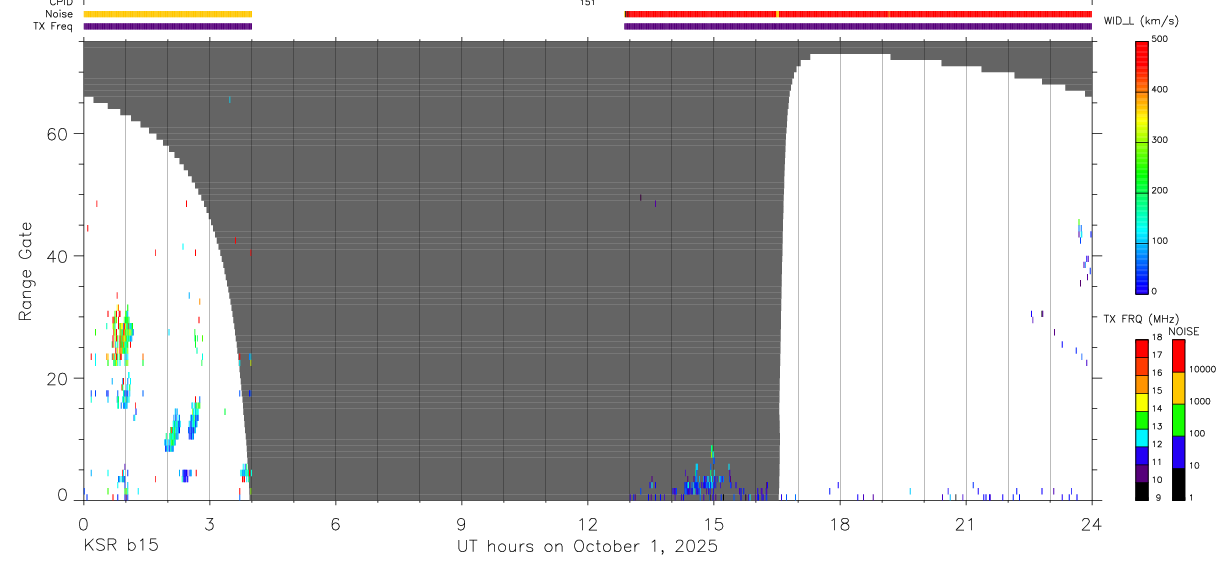
Task: Click the 15 tick on TX FRQ colorbar
Action: point(1156,391)
